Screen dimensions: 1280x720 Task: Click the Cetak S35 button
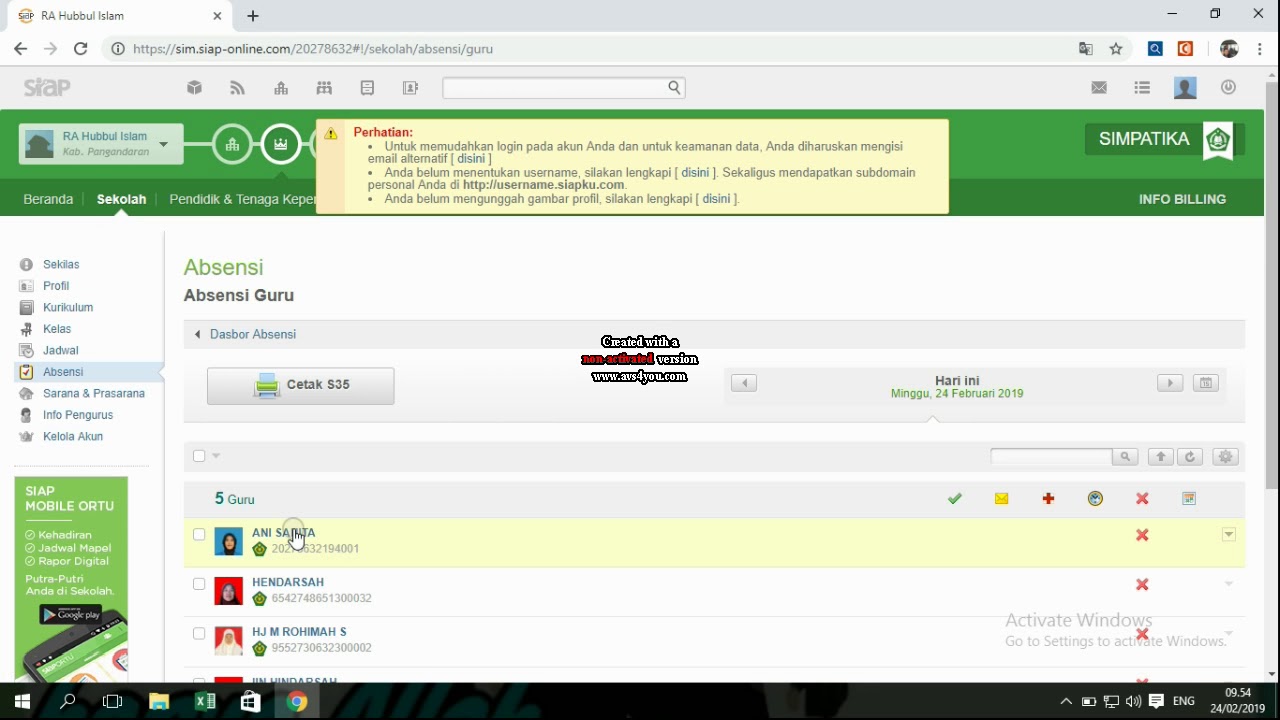pos(300,385)
